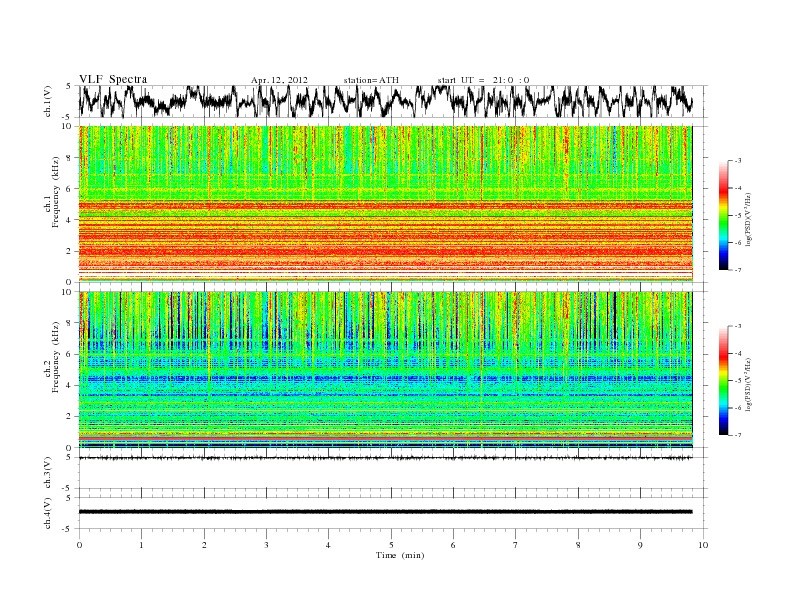Click the time axis tick label "0"
This screenshot has height=612, width=792.
pos(79,545)
